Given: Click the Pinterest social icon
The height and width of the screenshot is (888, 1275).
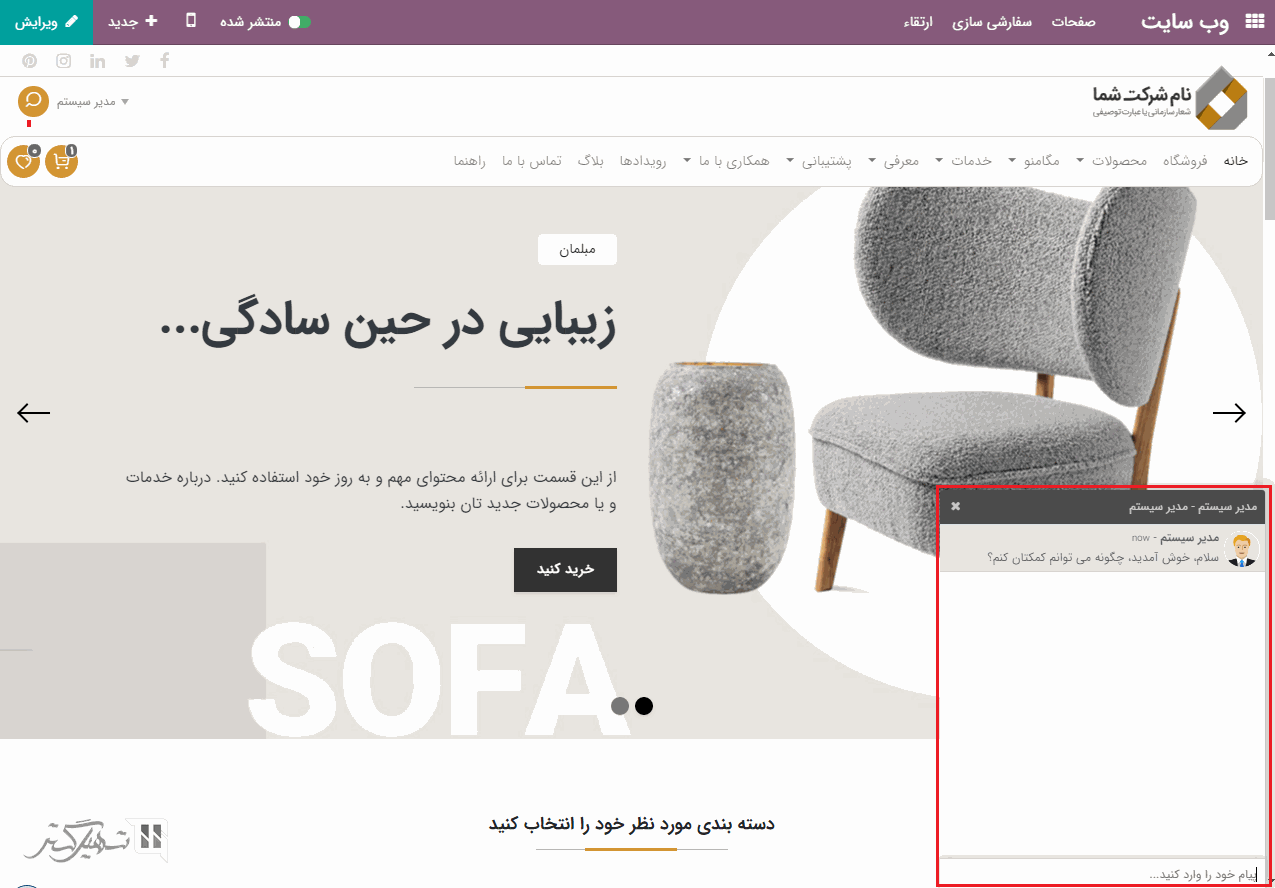Looking at the screenshot, I should click(x=30, y=61).
